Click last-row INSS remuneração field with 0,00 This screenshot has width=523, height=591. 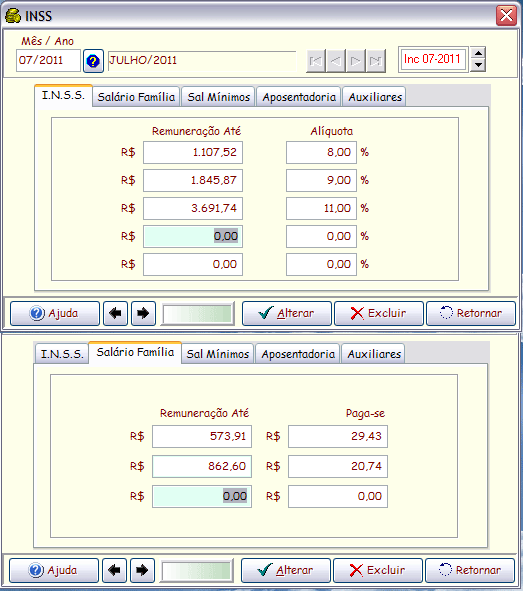click(x=193, y=264)
